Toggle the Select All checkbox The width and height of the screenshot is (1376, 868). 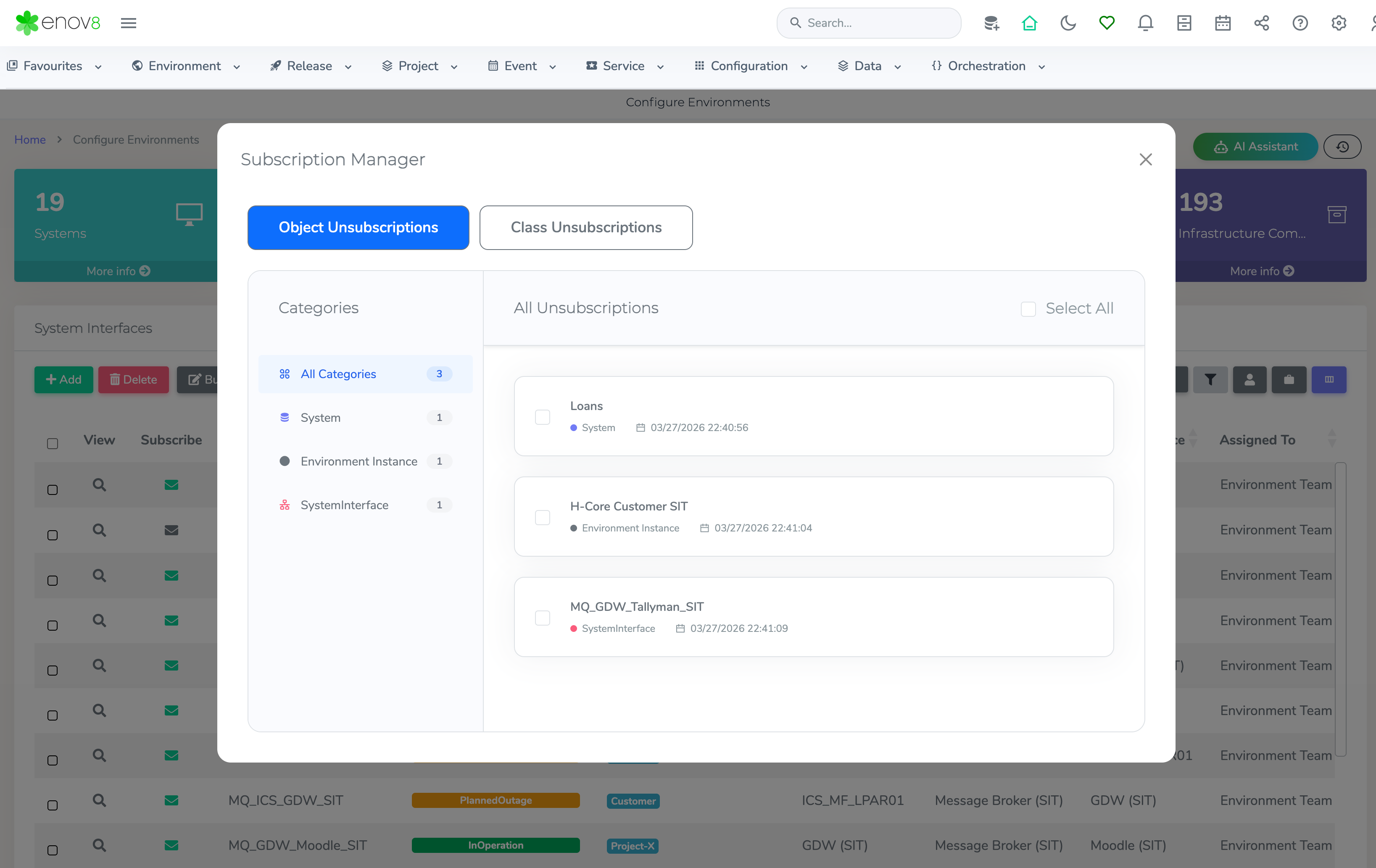click(x=1028, y=308)
